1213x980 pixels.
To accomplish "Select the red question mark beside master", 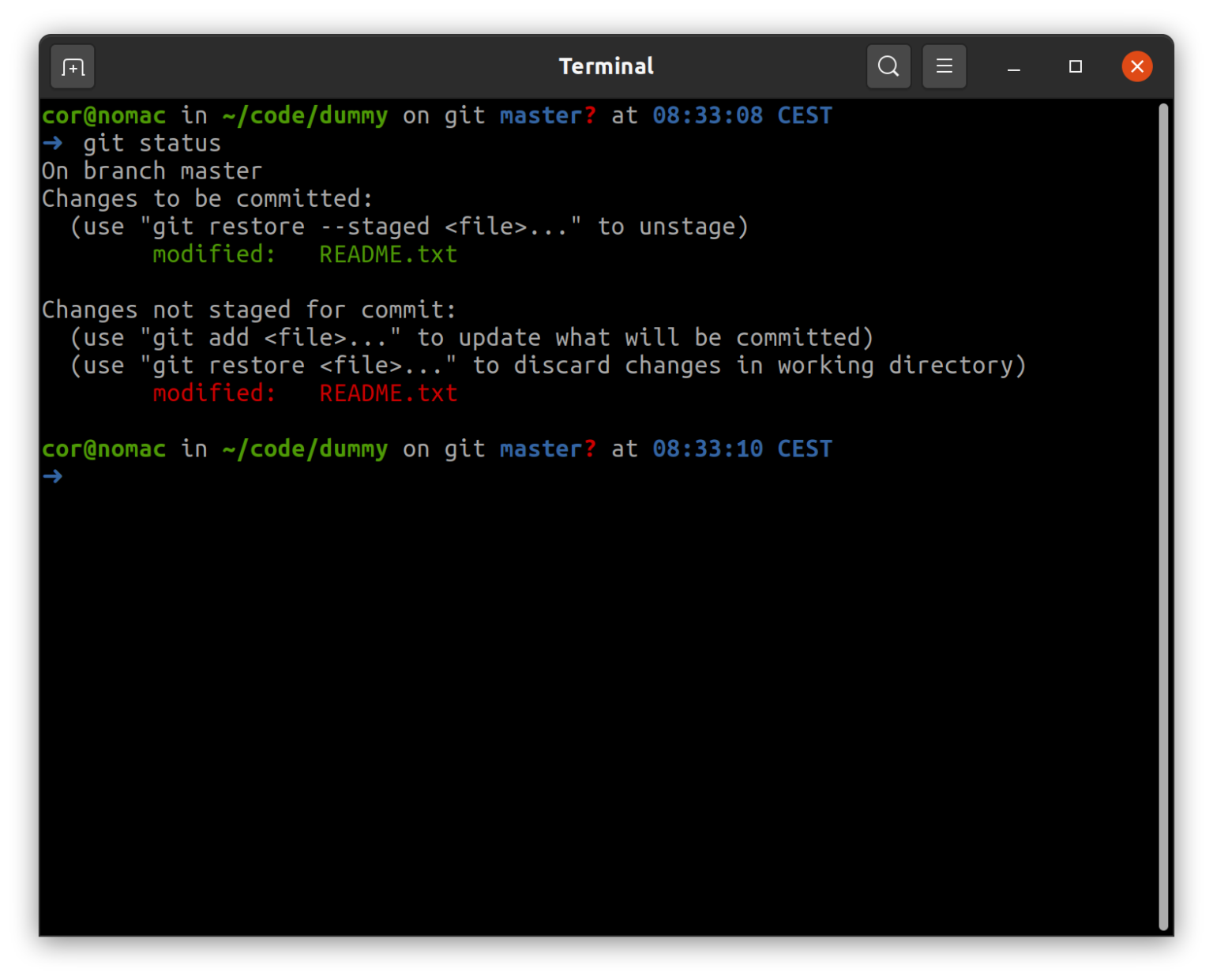I will coord(590,115).
